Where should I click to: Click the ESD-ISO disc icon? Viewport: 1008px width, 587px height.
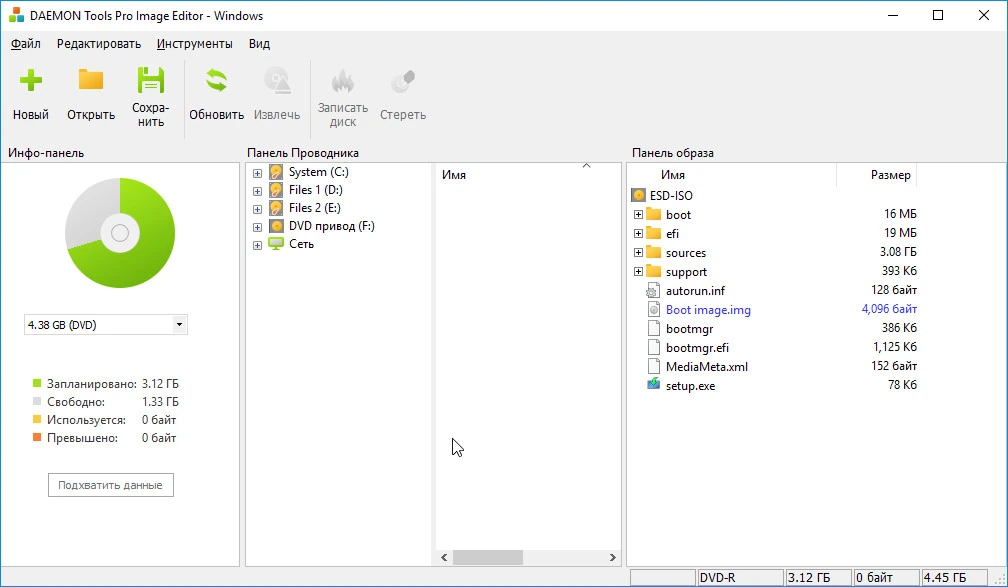point(638,195)
